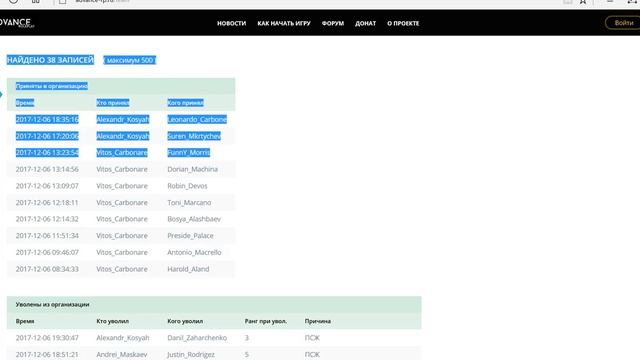The height and width of the screenshot is (360, 640).
Task: Click the timestamp 2017-12-06 13:23:54
Action: tap(47, 152)
